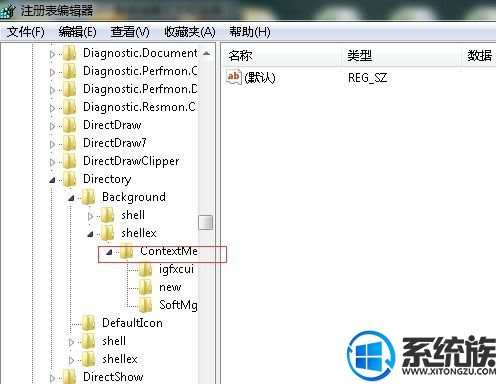Image resolution: width=496 pixels, height=384 pixels.
Task: Select the SoftMg folder icon
Action: [x=146, y=305]
